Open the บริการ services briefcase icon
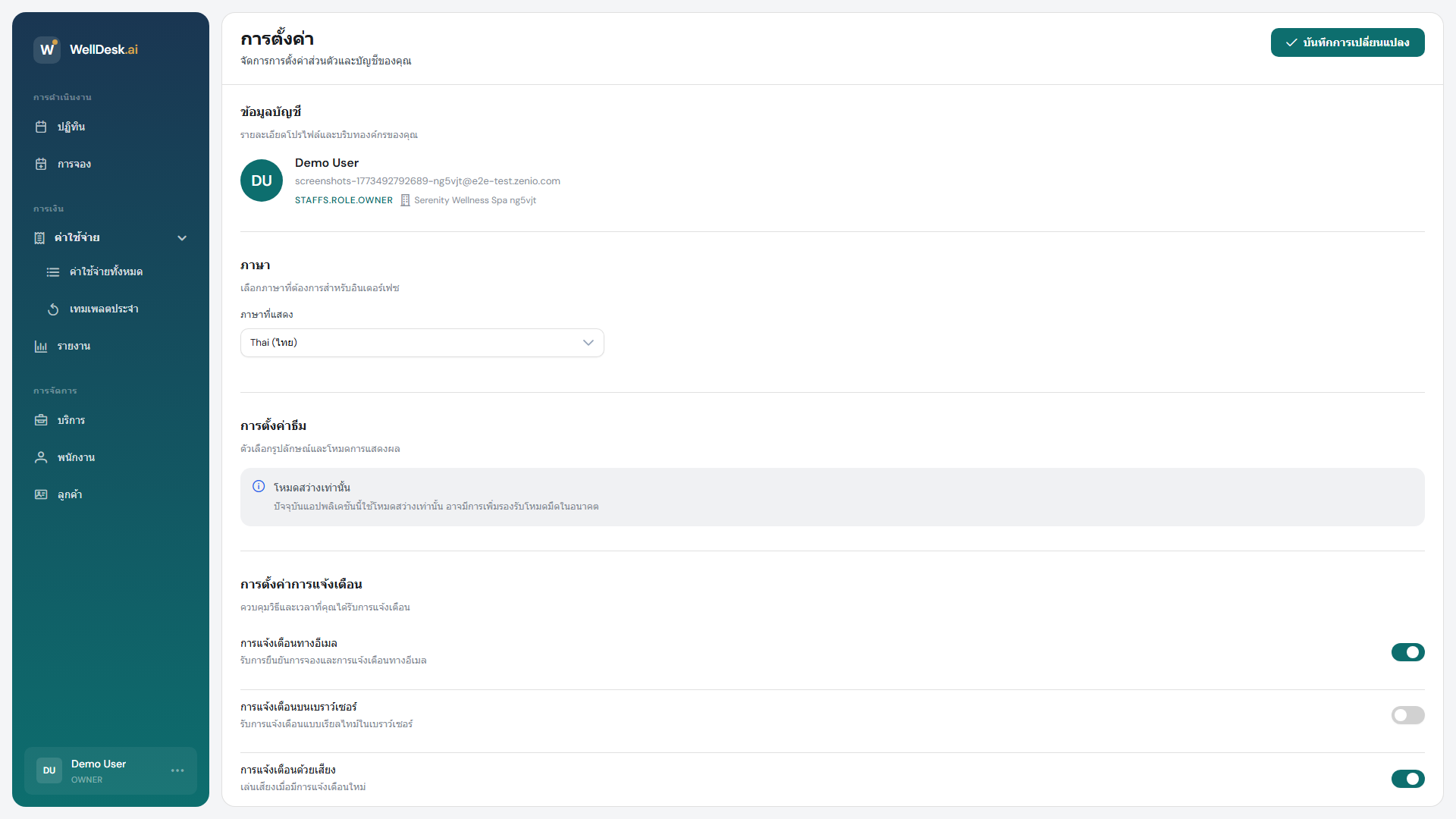This screenshot has width=1456, height=819. coord(41,420)
